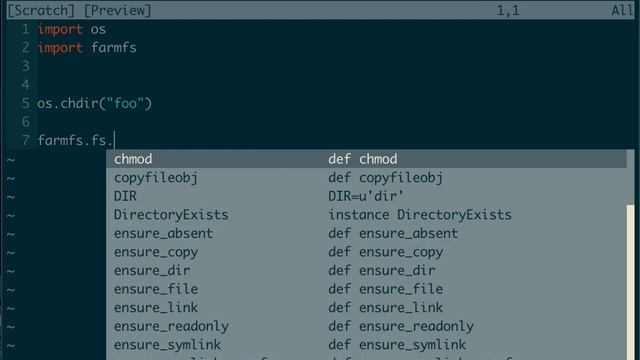Click the farmfs.fs. code on line 7
Viewport: 640px width, 360px height.
[x=75, y=140]
